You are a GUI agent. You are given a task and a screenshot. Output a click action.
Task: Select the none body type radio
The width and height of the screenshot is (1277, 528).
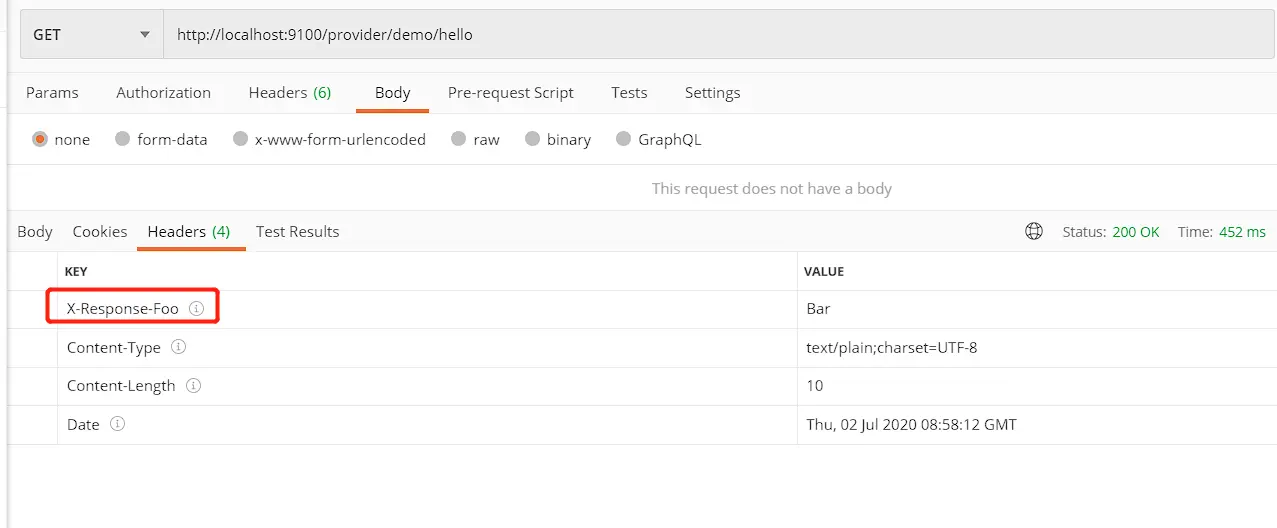coord(40,139)
